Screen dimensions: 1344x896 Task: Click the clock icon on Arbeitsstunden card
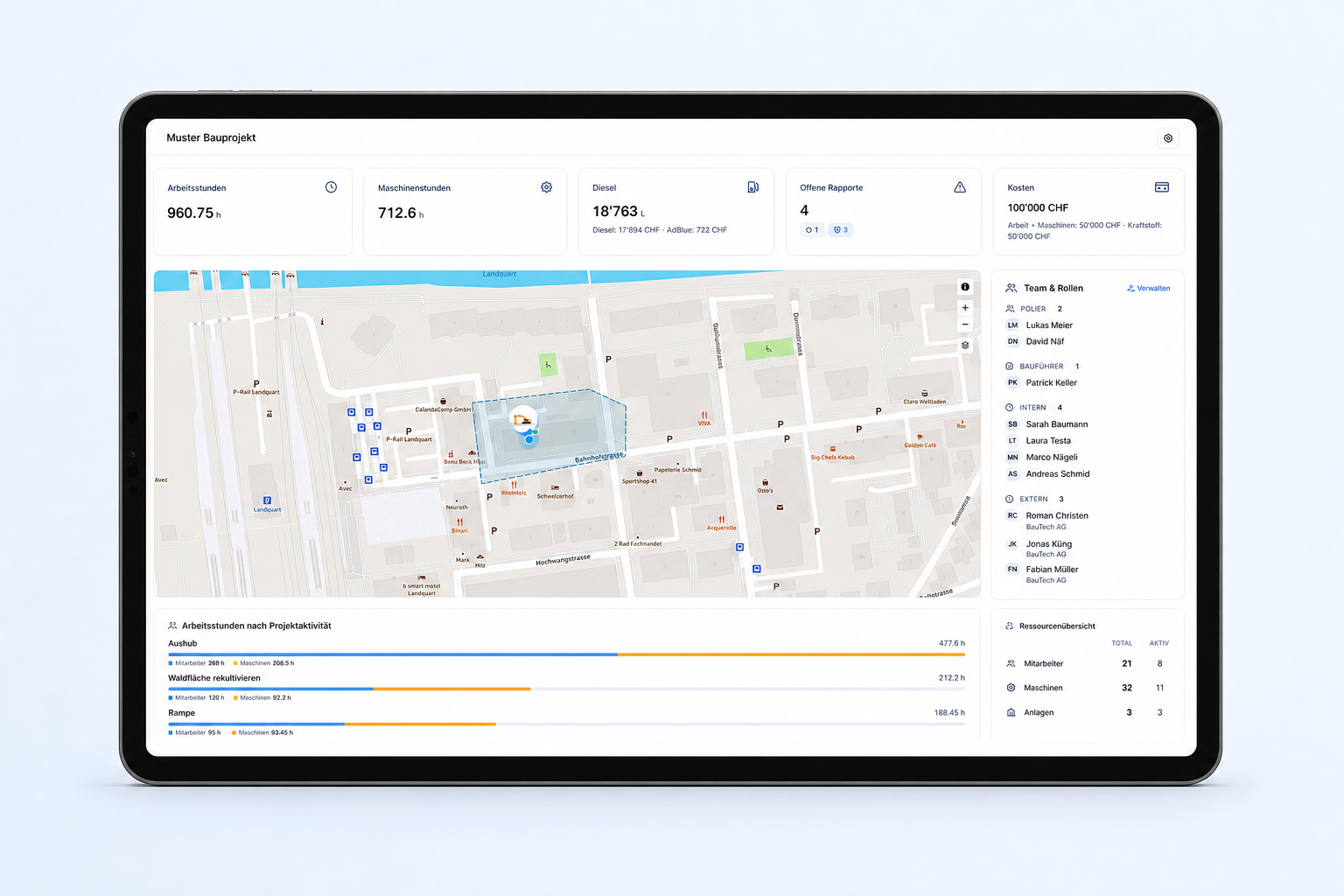(331, 187)
